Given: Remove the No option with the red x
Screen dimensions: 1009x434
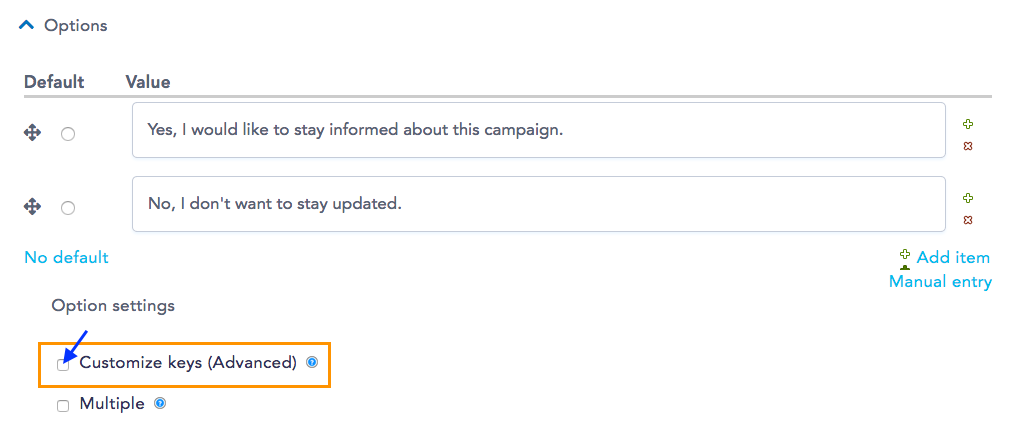Looking at the screenshot, I should click(967, 220).
